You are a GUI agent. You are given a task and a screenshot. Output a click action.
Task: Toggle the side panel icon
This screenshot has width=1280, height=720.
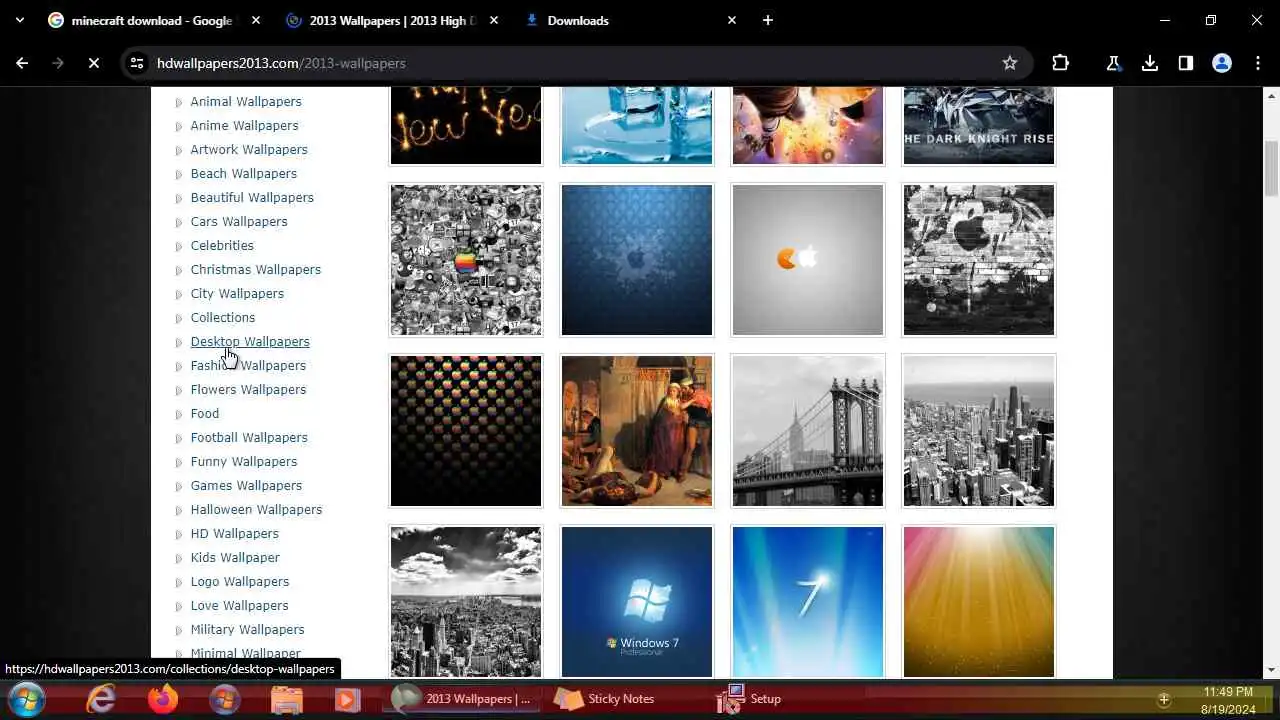pos(1186,63)
